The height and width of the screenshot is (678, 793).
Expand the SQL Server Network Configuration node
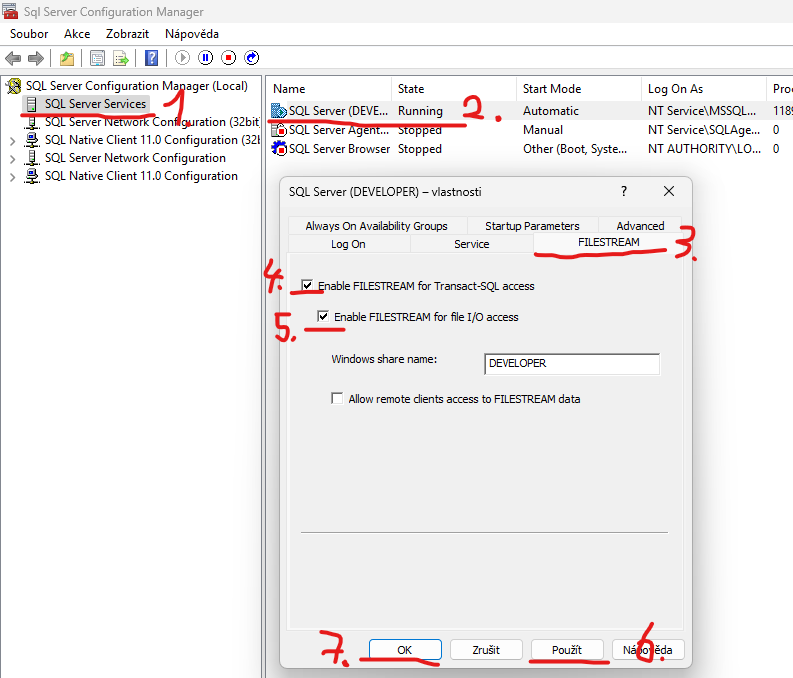12,158
